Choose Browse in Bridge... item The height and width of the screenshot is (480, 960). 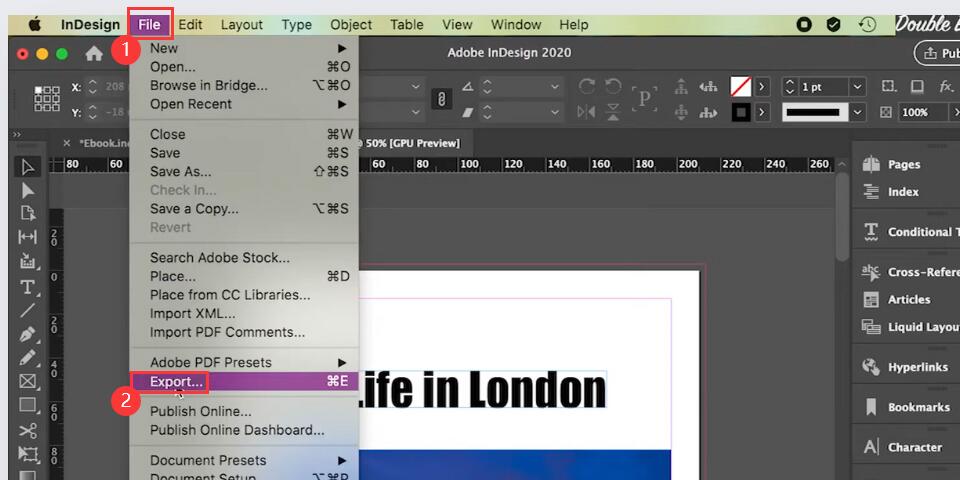(x=244, y=85)
